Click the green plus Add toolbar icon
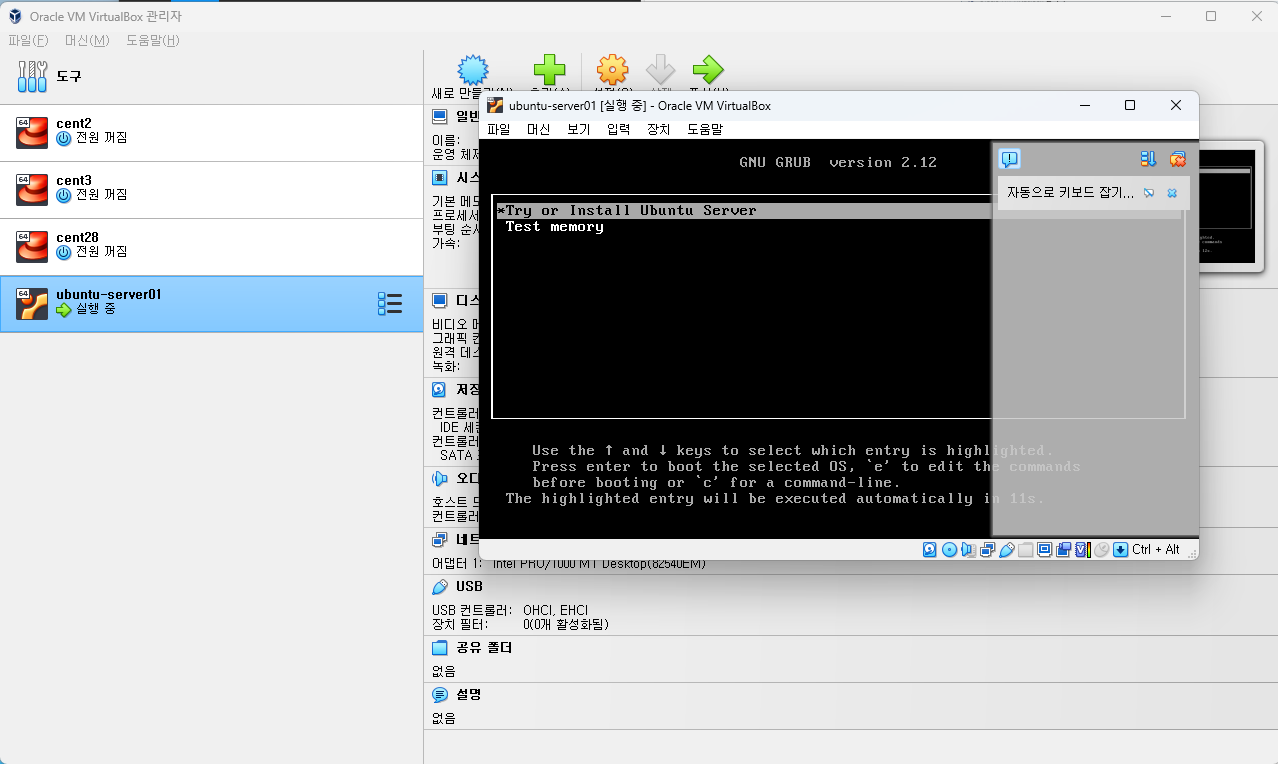Image resolution: width=1278 pixels, height=764 pixels. [549, 70]
